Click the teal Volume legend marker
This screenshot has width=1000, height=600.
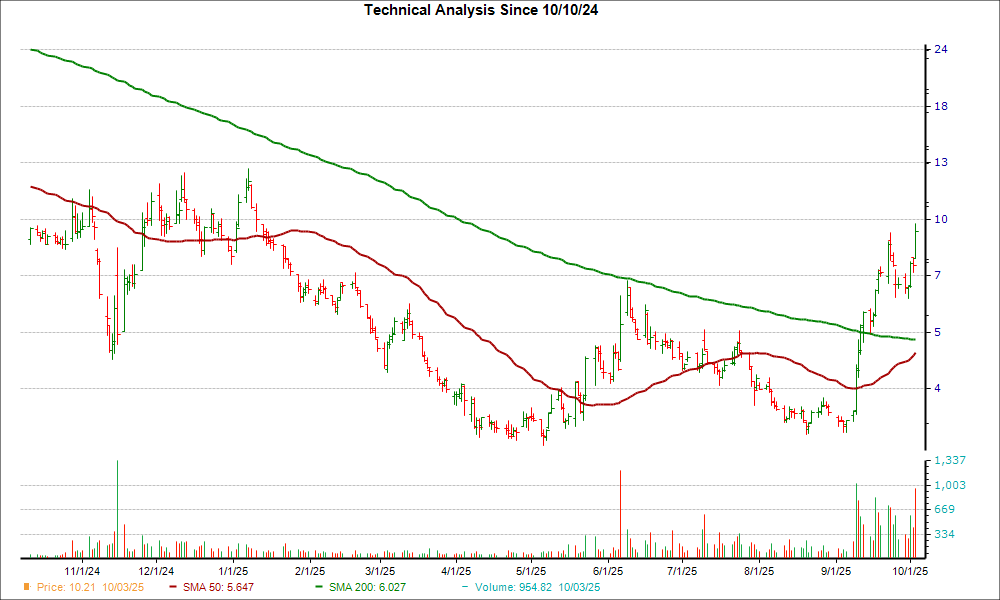pos(469,586)
